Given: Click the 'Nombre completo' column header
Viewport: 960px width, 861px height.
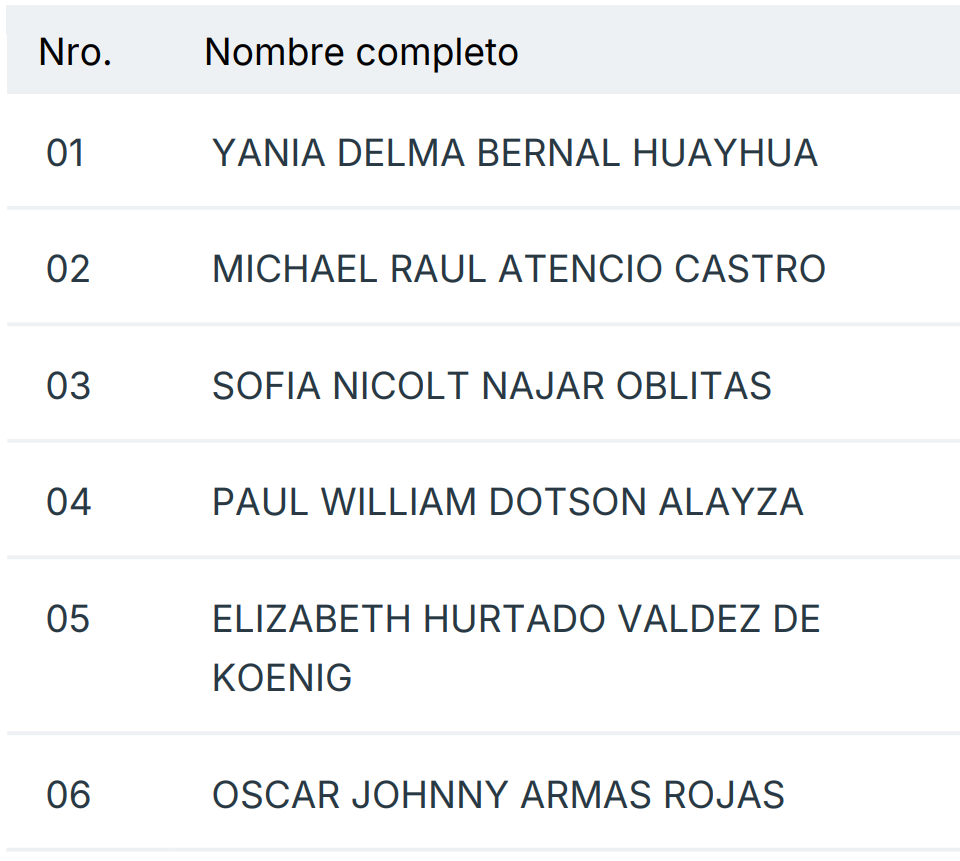Looking at the screenshot, I should 361,52.
